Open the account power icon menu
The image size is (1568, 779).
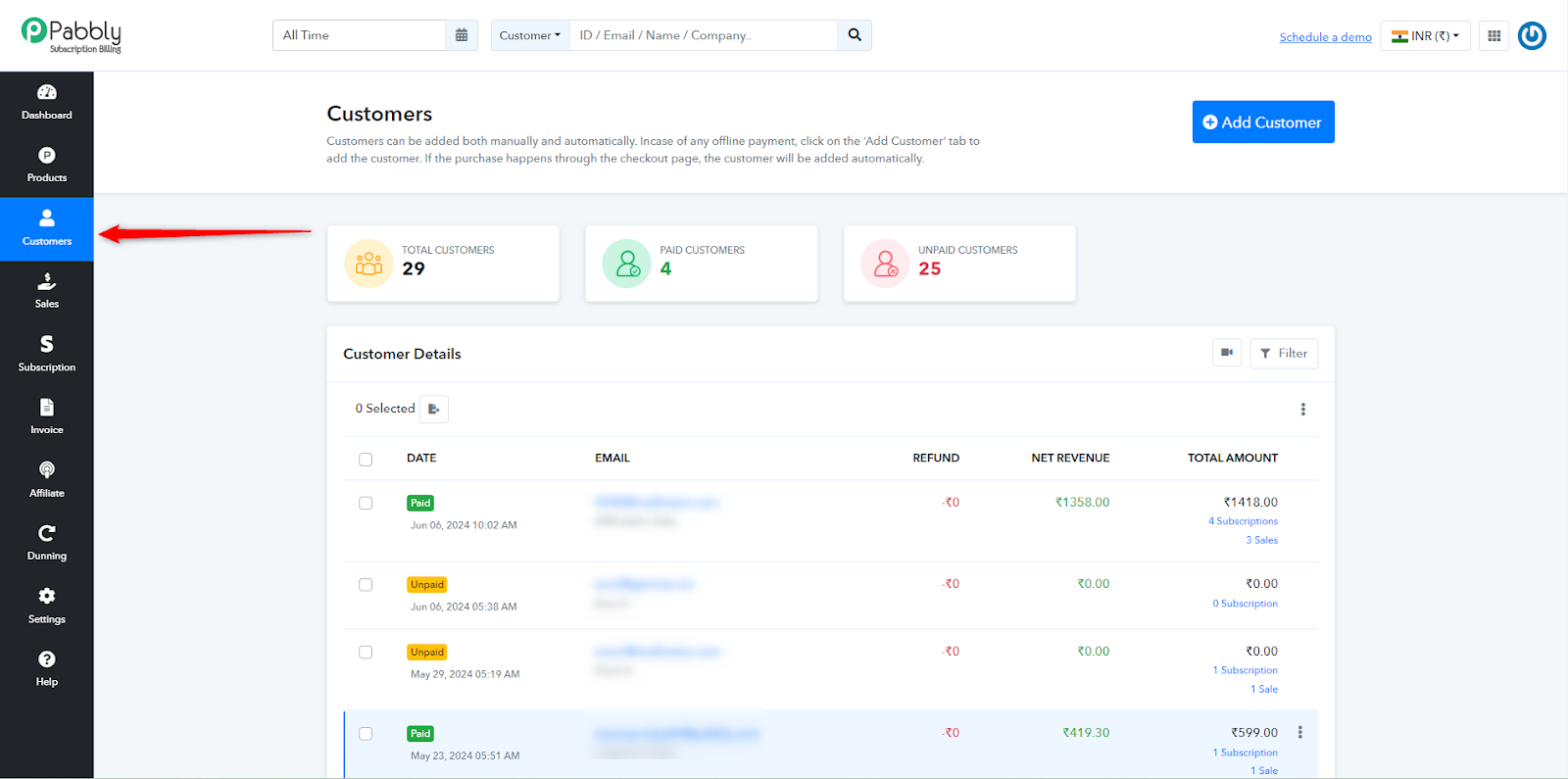(x=1532, y=36)
